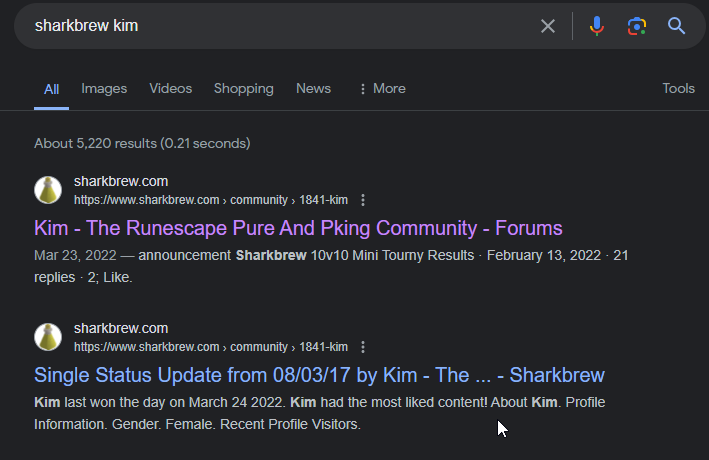Open the Tools filter options
Screen dimensions: 709x460
coord(678,88)
